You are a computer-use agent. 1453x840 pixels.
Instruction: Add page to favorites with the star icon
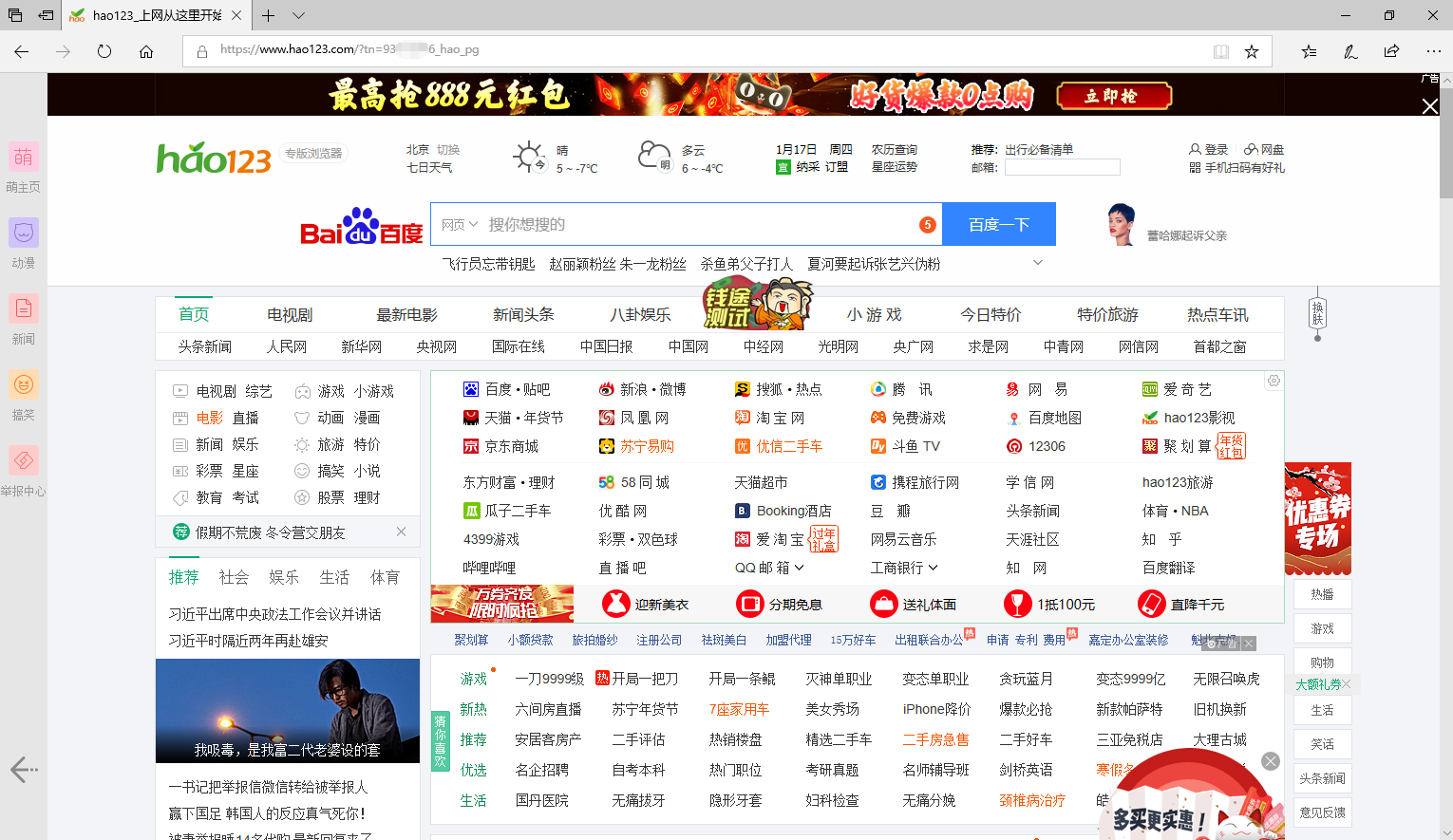pos(1253,51)
